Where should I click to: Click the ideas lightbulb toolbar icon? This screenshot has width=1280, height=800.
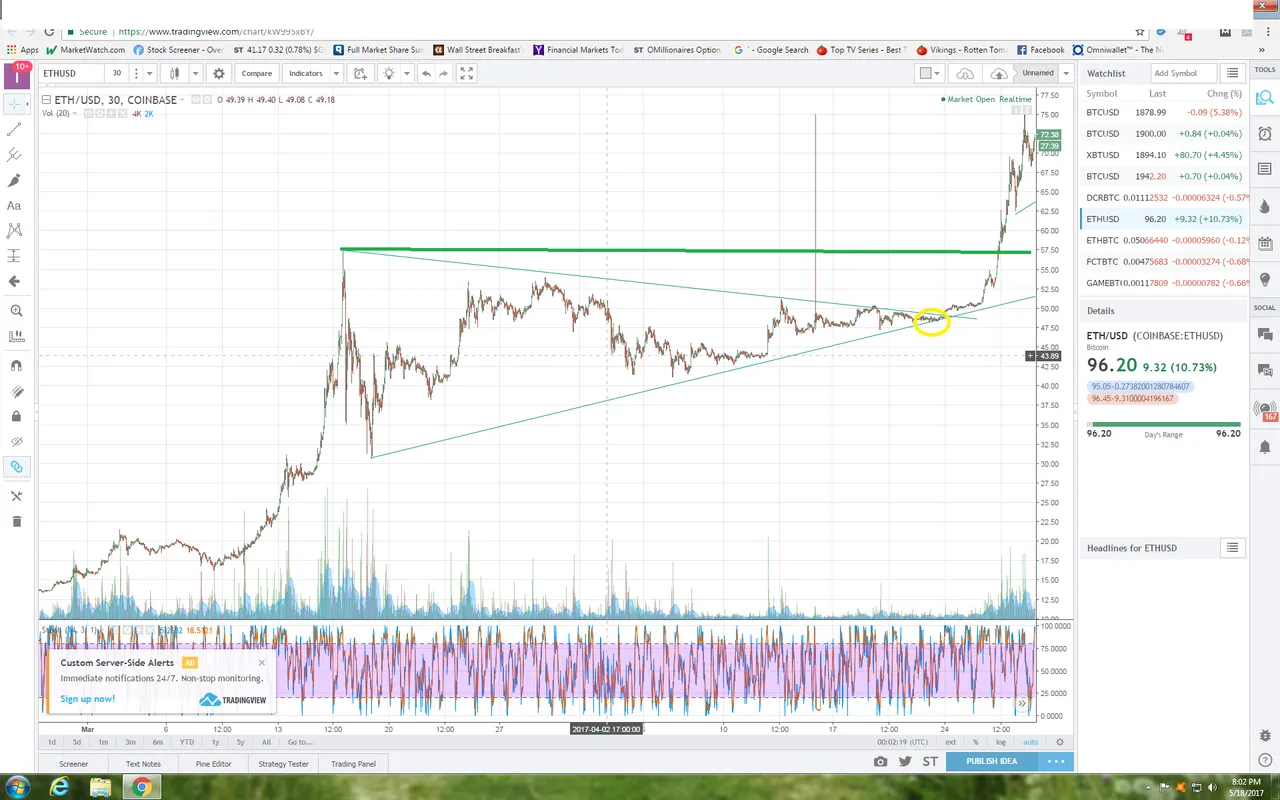tap(388, 73)
